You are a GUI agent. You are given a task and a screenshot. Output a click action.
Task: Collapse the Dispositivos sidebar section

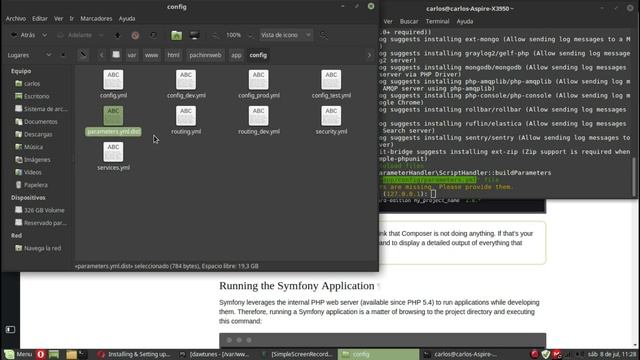[28, 198]
